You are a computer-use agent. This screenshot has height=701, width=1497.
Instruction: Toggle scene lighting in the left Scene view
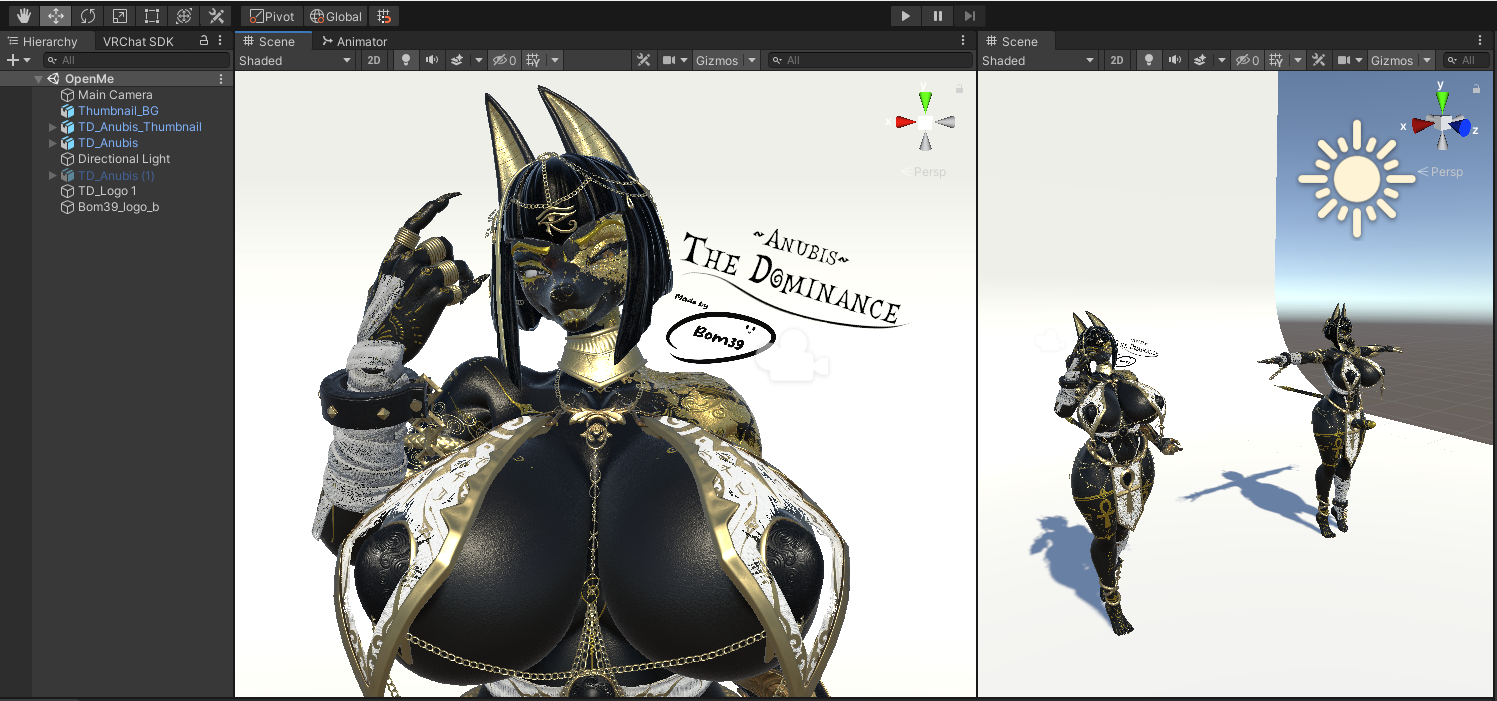pos(405,60)
